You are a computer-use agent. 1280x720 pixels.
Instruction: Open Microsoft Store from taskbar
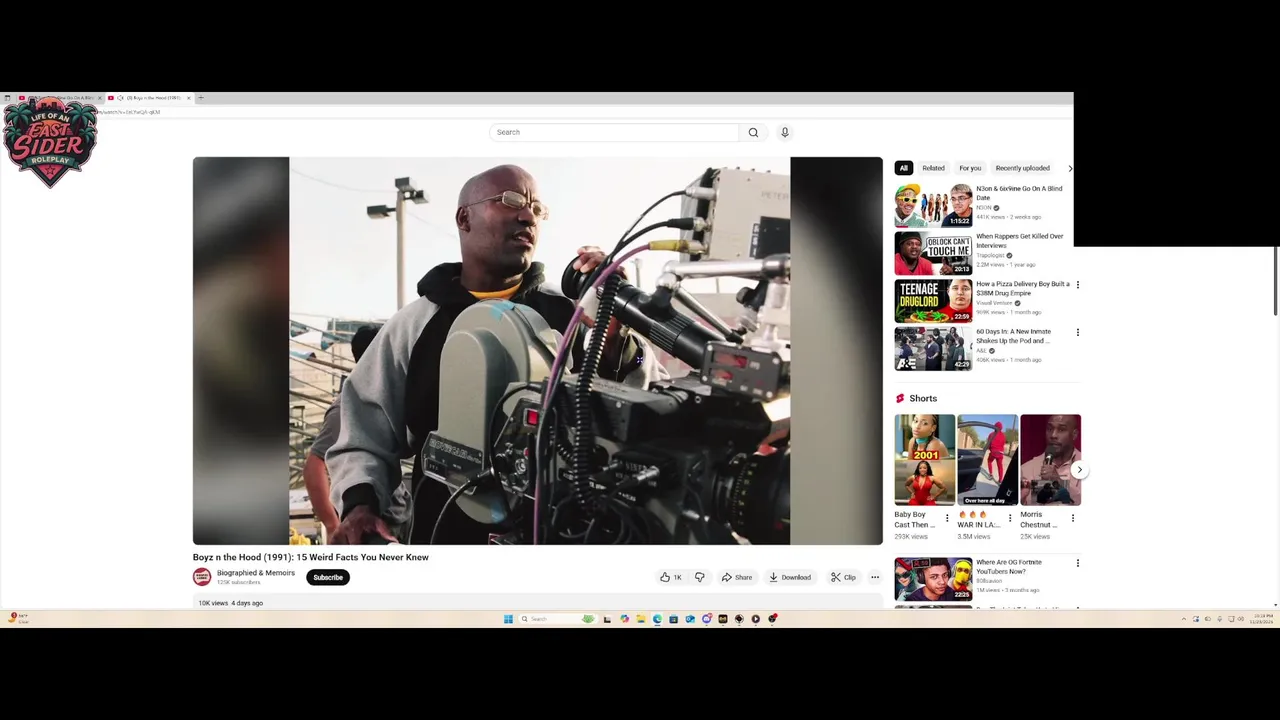(673, 619)
